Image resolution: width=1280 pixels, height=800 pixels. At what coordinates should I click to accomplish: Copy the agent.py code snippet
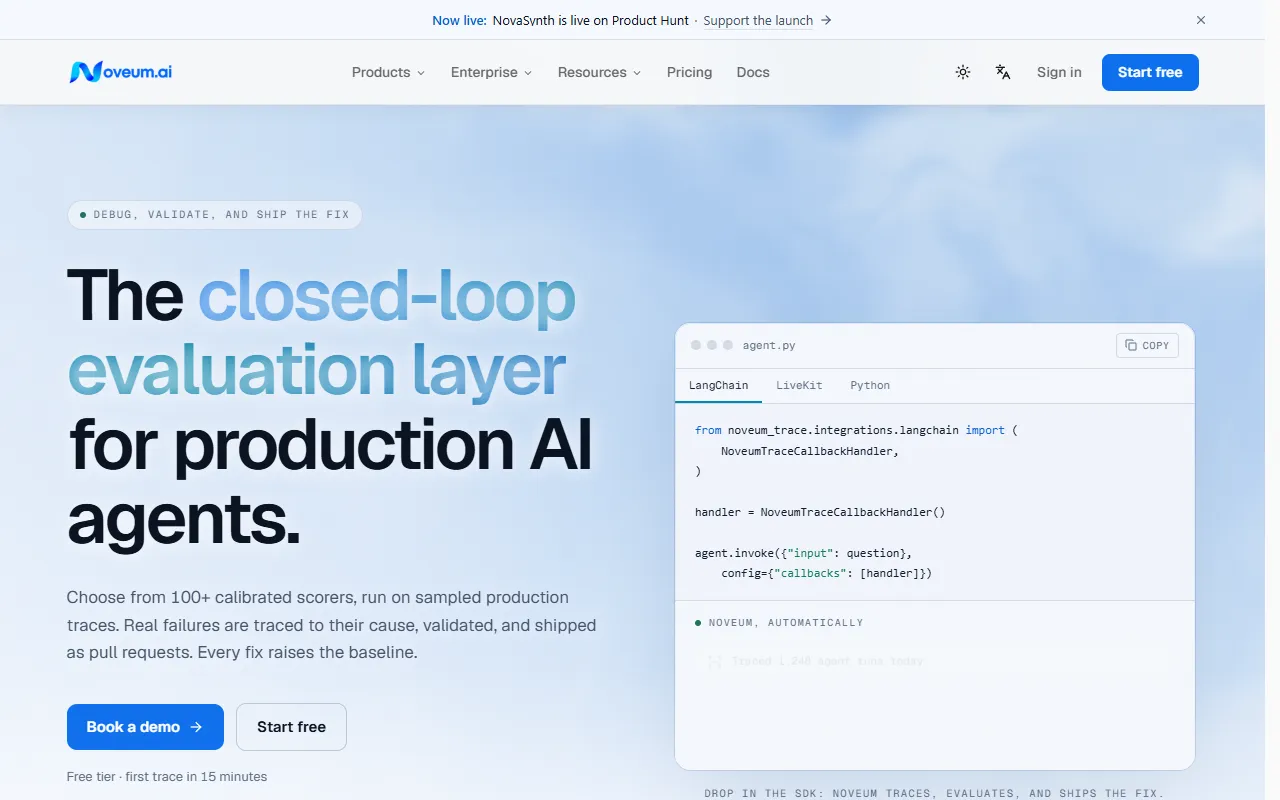point(1147,345)
